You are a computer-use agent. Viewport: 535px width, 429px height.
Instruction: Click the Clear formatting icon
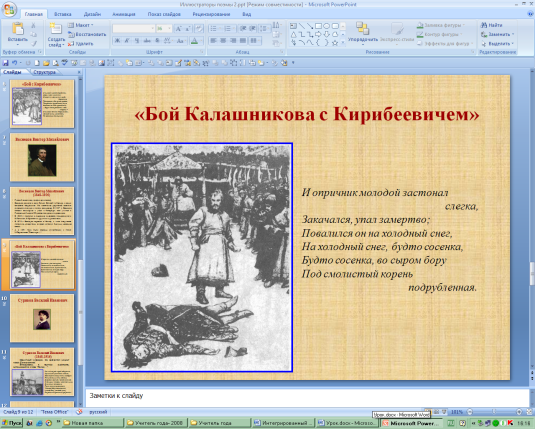tap(199, 29)
